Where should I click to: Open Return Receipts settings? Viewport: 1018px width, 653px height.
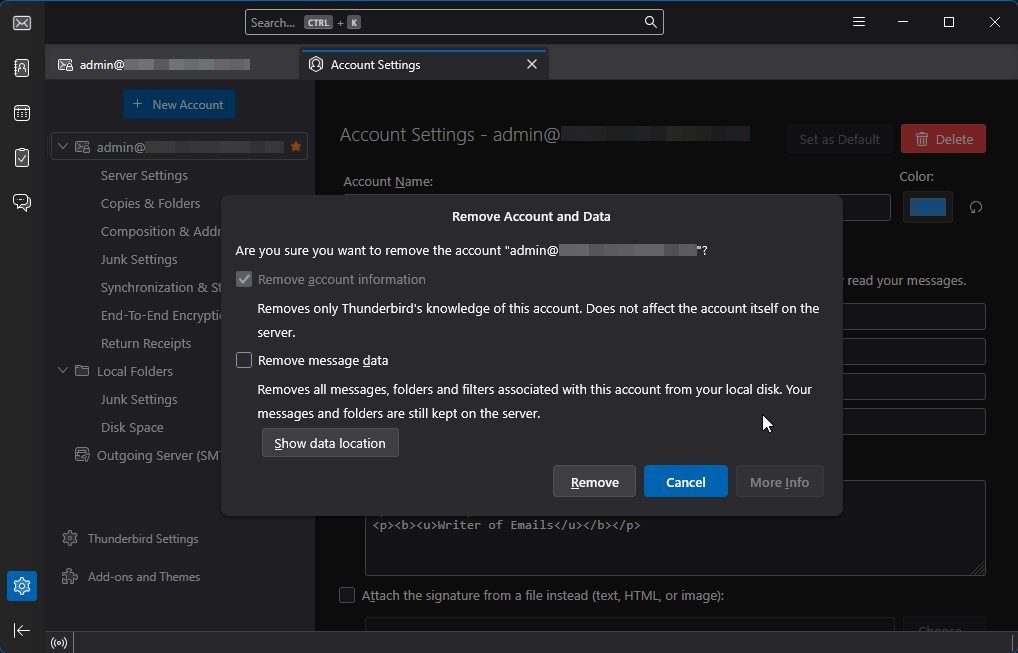pos(146,343)
